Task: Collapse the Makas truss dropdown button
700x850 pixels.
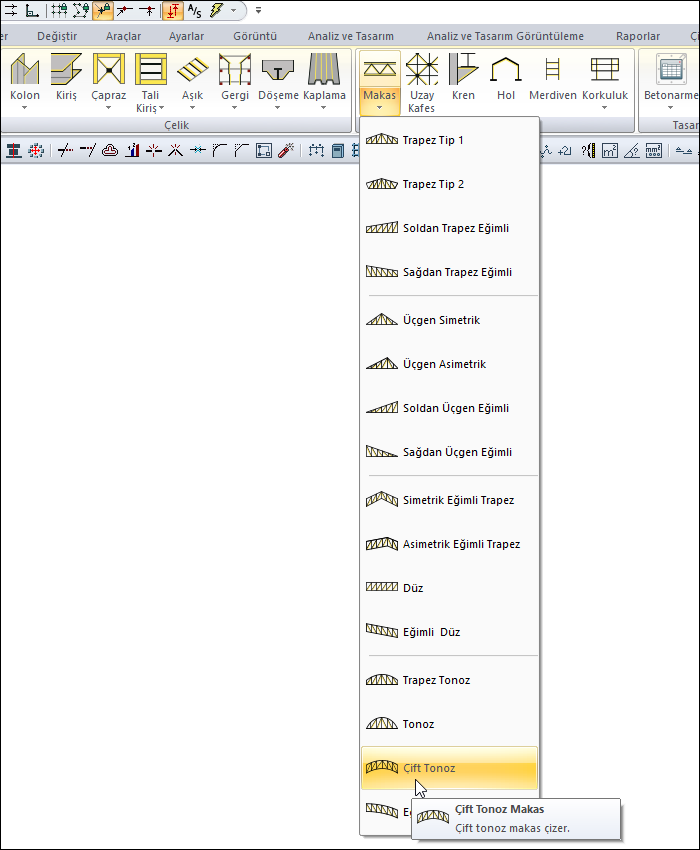Action: [379, 82]
